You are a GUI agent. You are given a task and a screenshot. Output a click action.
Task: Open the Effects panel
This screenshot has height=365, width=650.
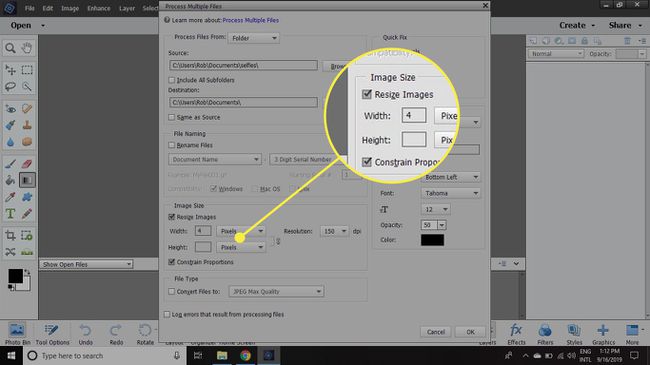pos(516,334)
